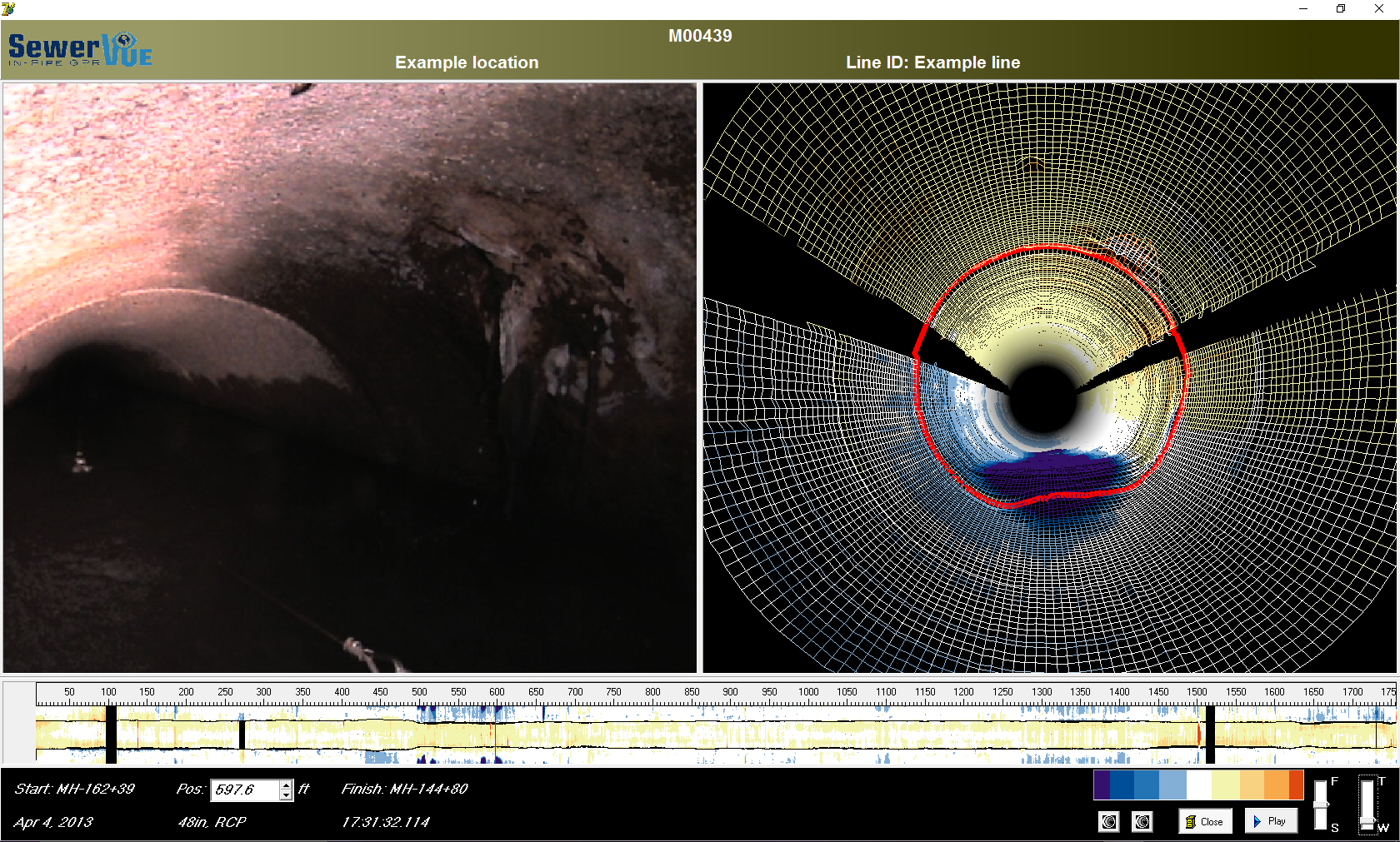Click the CCTV pipe video frame
The width and height of the screenshot is (1400, 842).
[350, 377]
